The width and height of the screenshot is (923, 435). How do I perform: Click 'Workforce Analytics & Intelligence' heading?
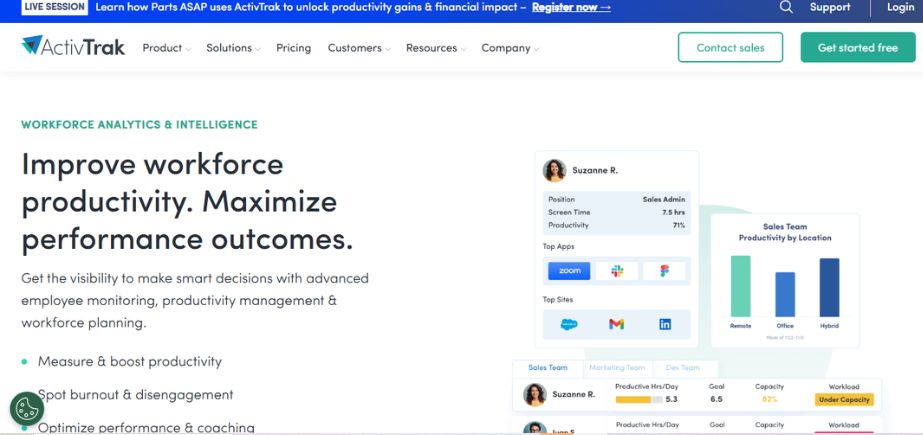pyautogui.click(x=140, y=125)
